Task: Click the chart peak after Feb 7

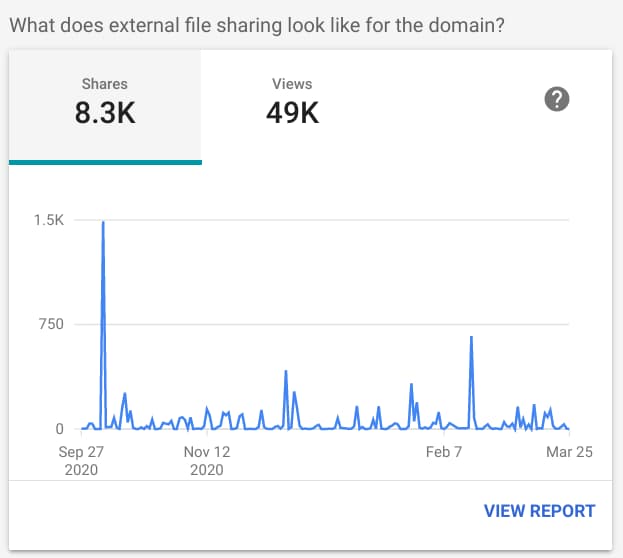Action: 471,337
